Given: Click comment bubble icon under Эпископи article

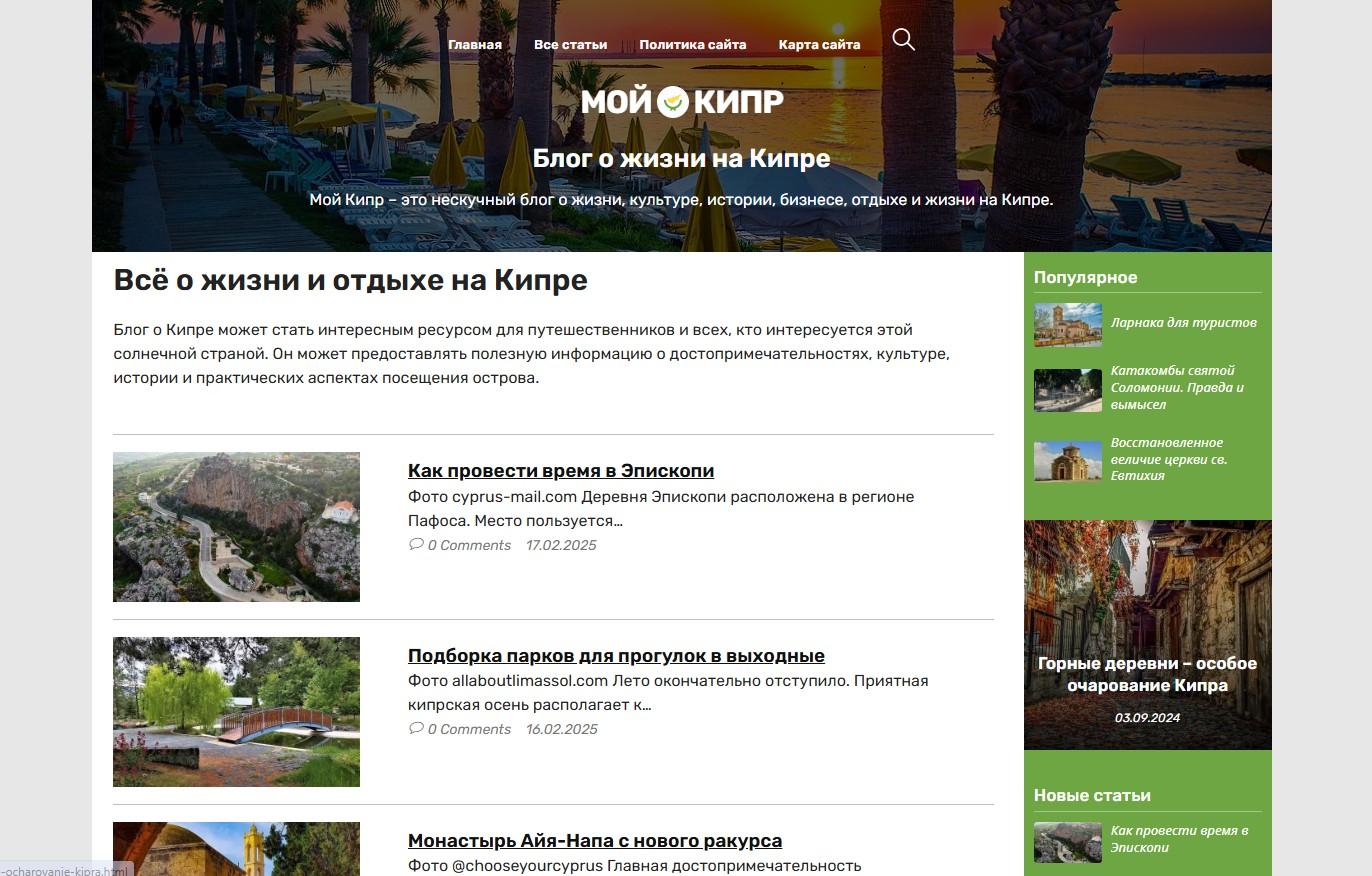Looking at the screenshot, I should click(416, 545).
